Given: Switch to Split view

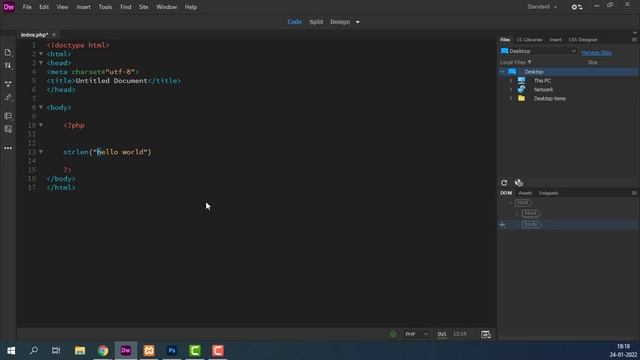Looking at the screenshot, I should point(316,22).
